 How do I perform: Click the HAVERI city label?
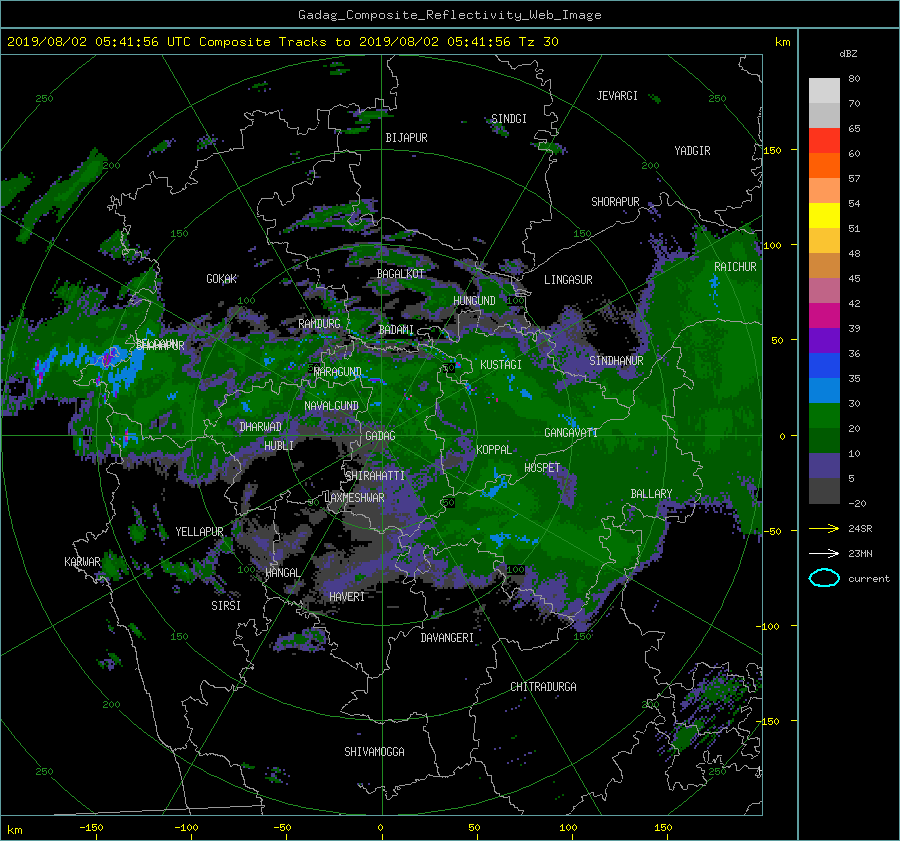pos(347,597)
